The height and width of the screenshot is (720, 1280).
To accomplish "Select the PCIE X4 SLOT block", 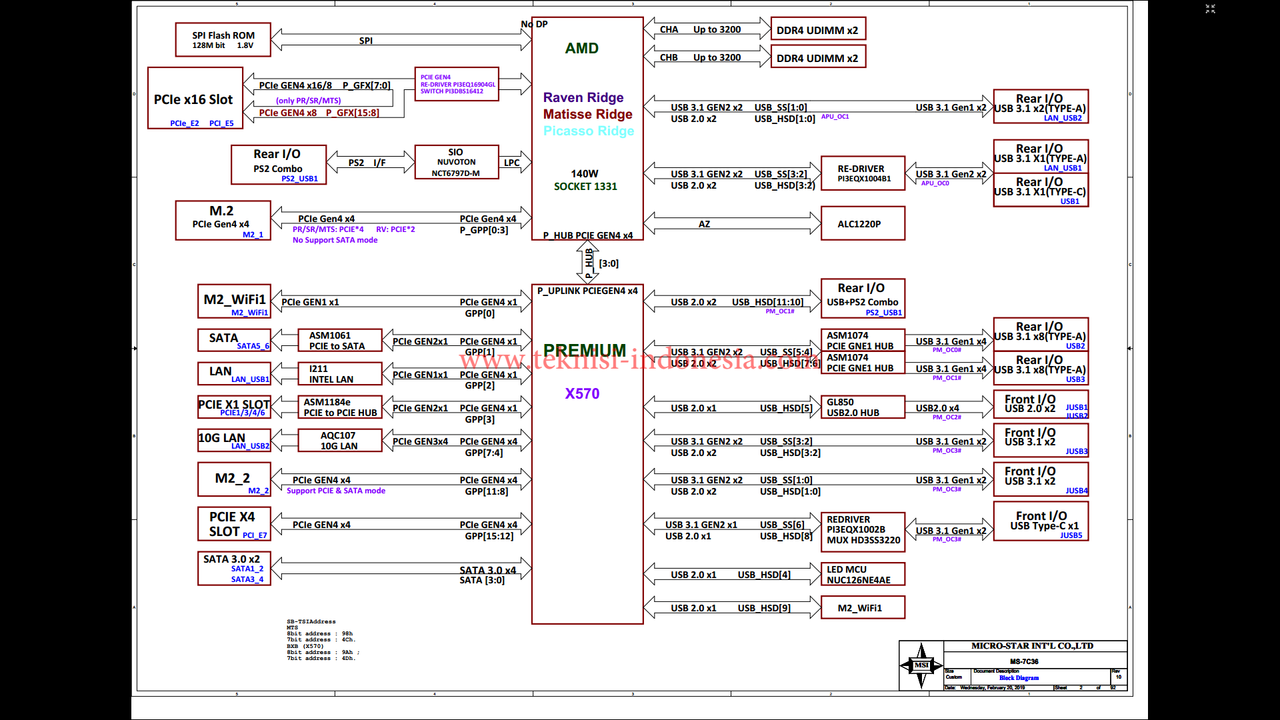I will point(234,525).
